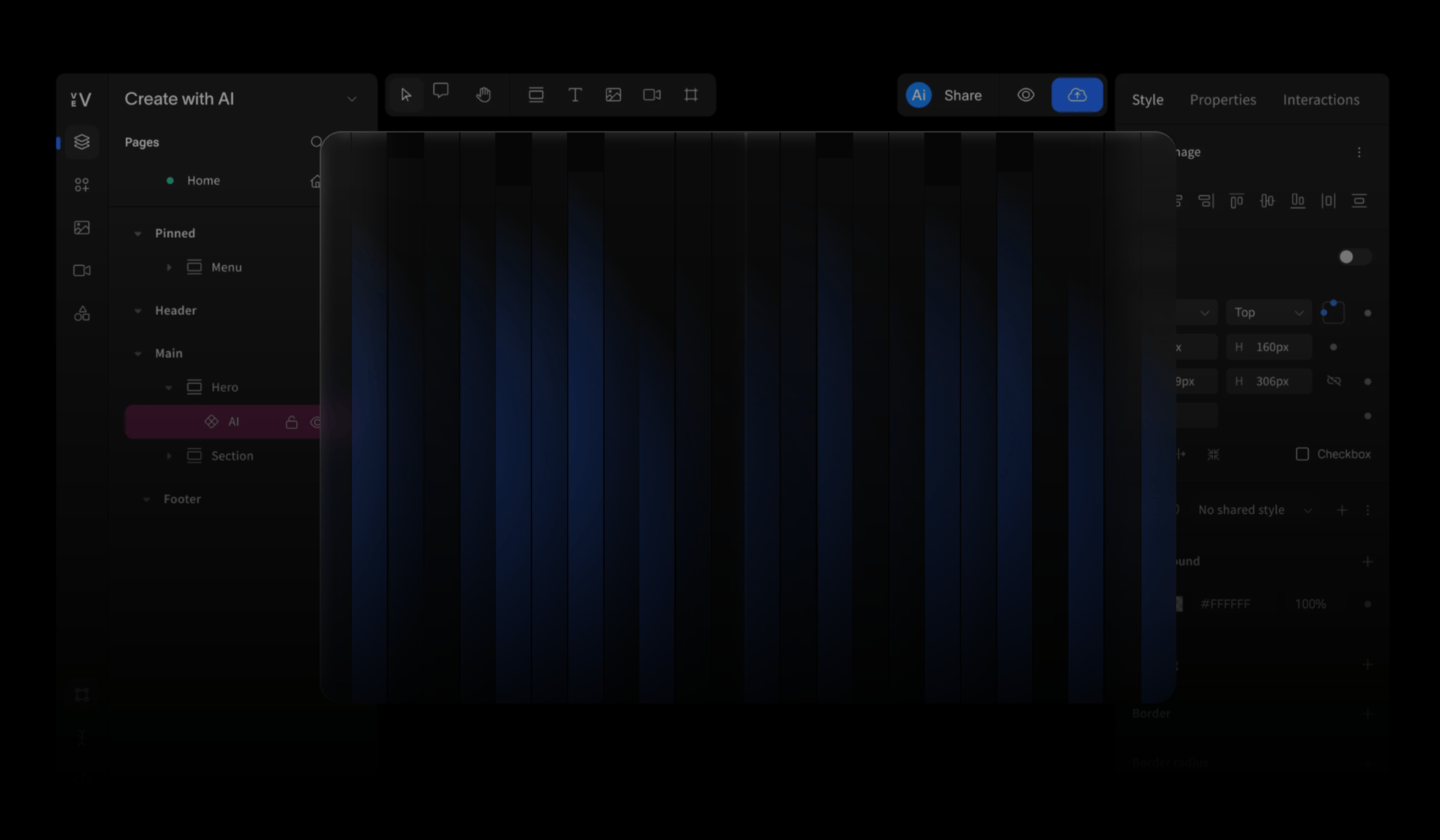This screenshot has height=840, width=1440.
Task: Choose the video insert tool
Action: pos(652,95)
